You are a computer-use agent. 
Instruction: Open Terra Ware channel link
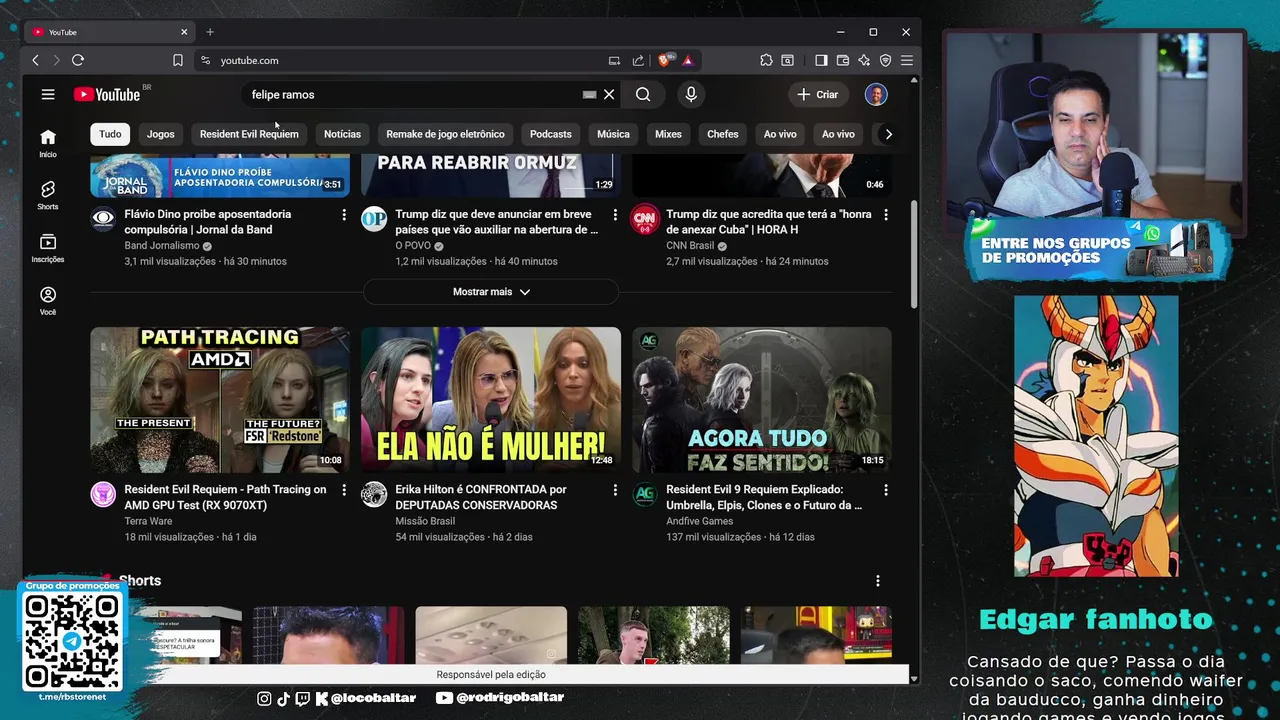(x=148, y=521)
